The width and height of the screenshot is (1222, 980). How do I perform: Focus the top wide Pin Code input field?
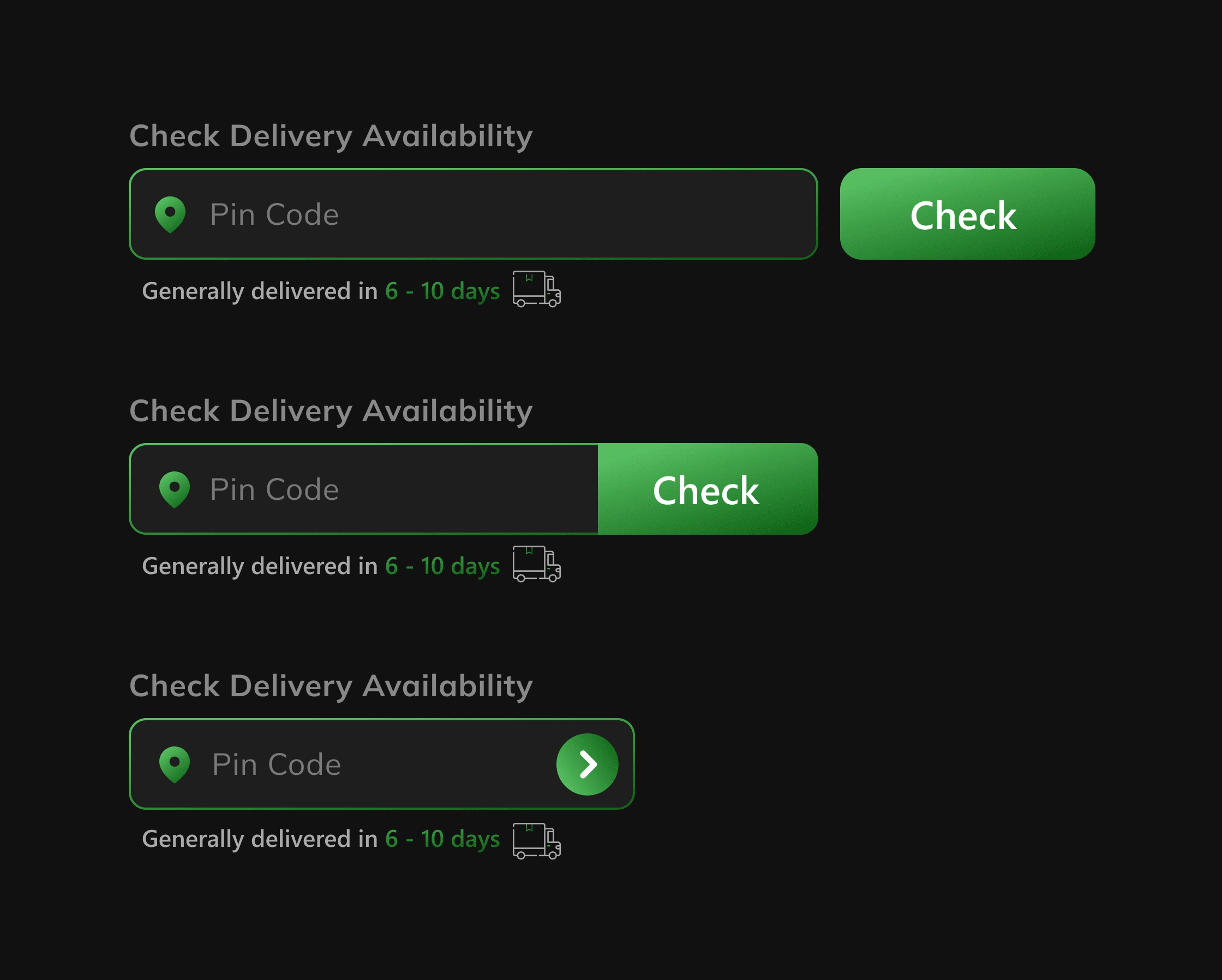coord(474,214)
